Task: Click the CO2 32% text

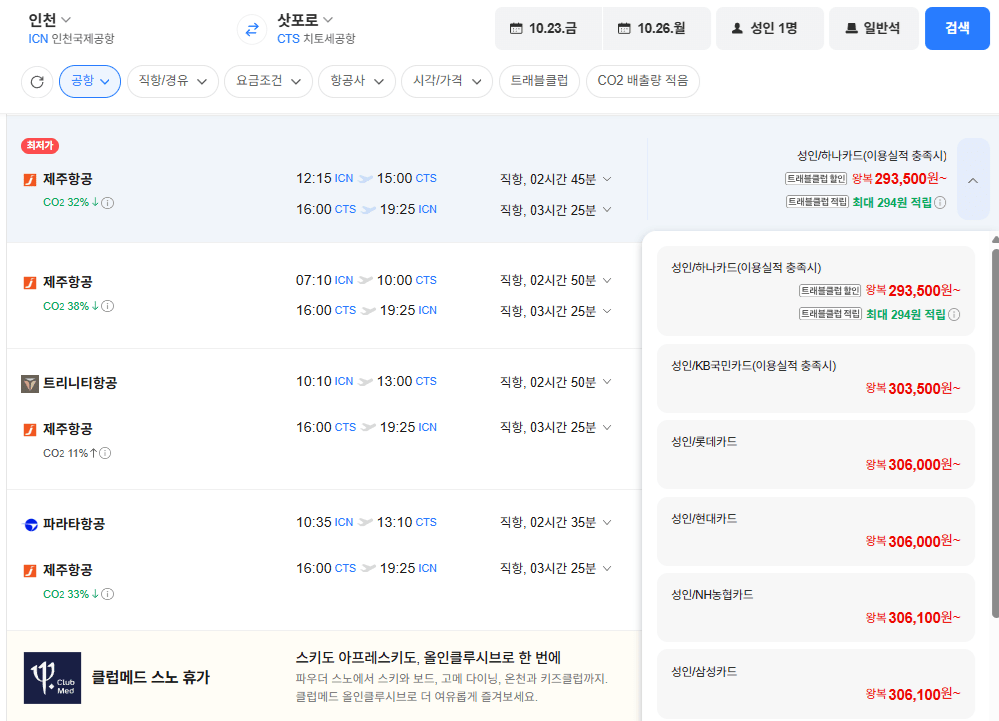Action: click(x=66, y=203)
